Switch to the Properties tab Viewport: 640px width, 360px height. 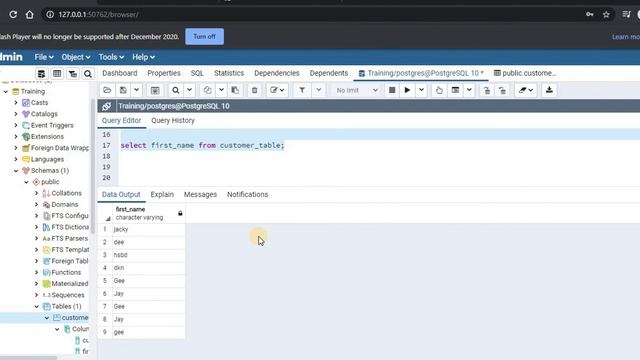click(164, 73)
